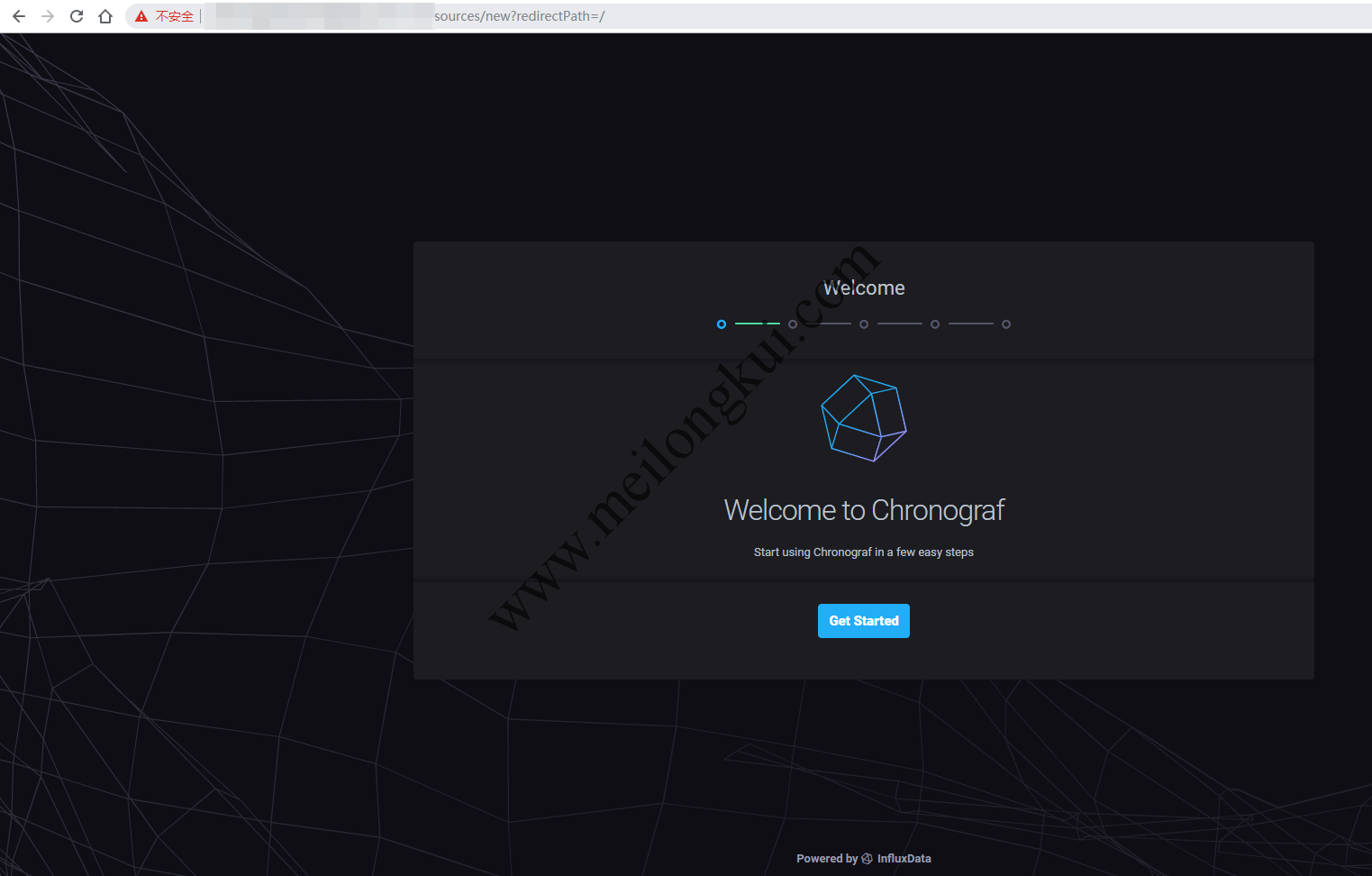
Task: Click the address bar URL text
Action: click(x=519, y=16)
